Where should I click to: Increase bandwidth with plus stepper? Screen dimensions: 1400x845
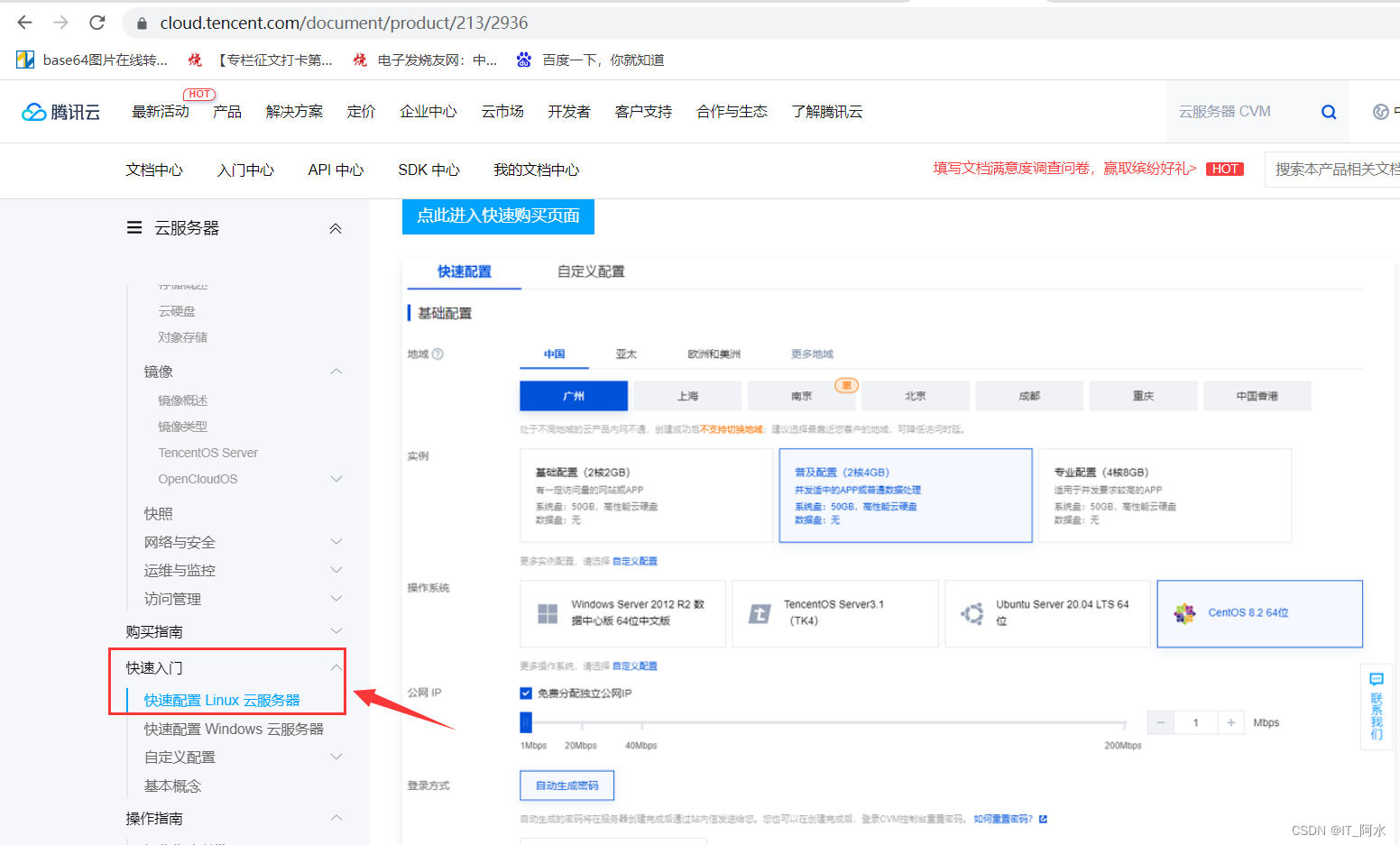coord(1230,722)
